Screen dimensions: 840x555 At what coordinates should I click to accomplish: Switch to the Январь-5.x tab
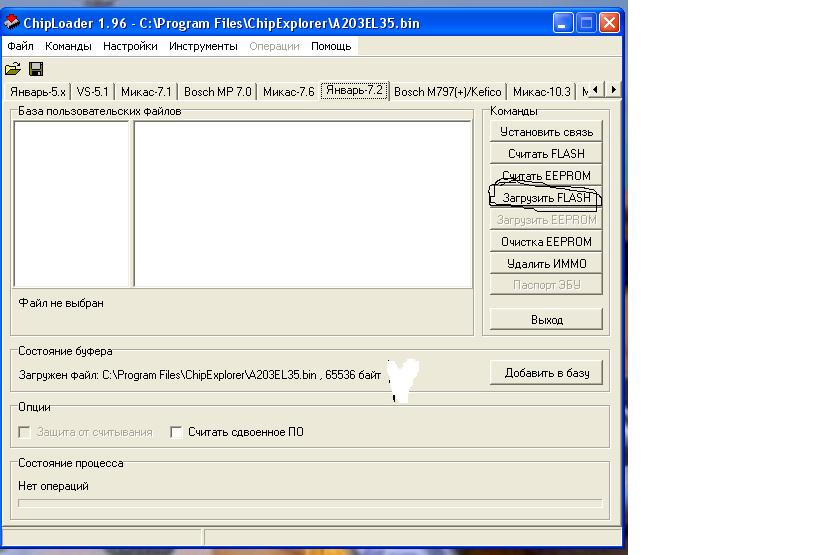(x=38, y=92)
